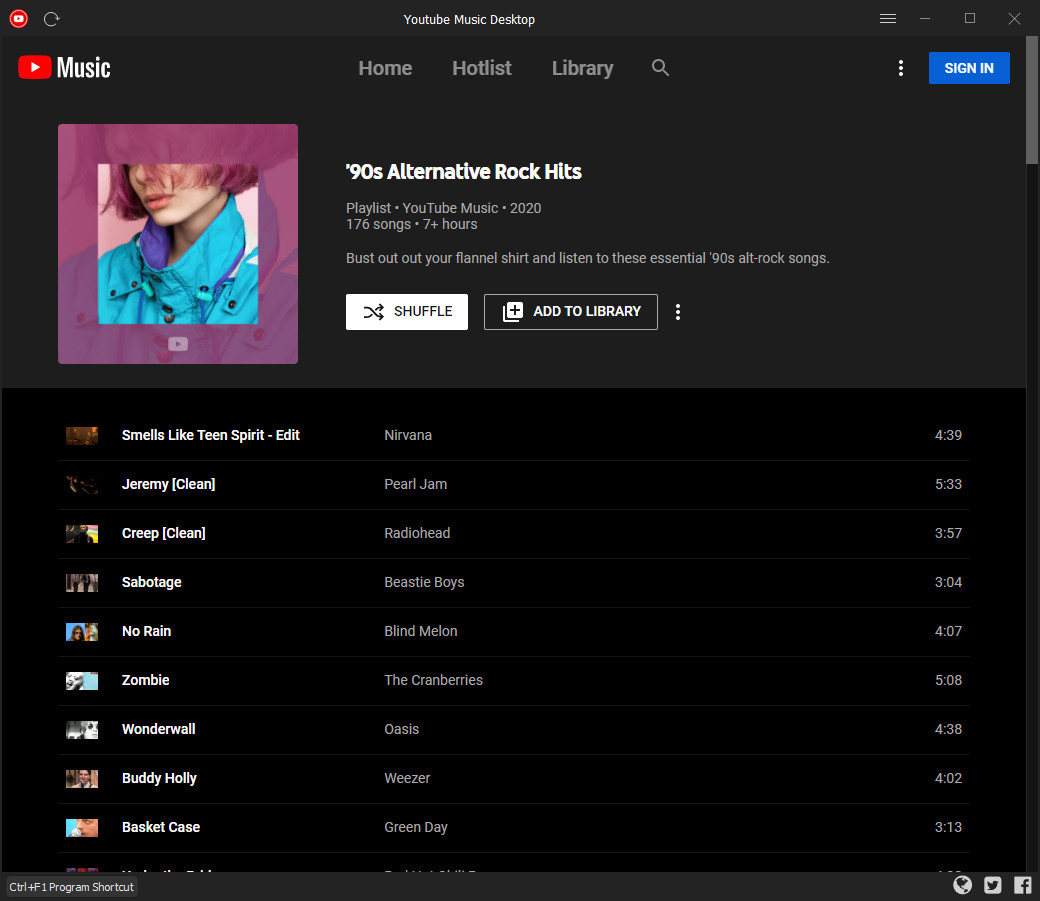Click the Facebook icon in status bar

[x=1022, y=885]
